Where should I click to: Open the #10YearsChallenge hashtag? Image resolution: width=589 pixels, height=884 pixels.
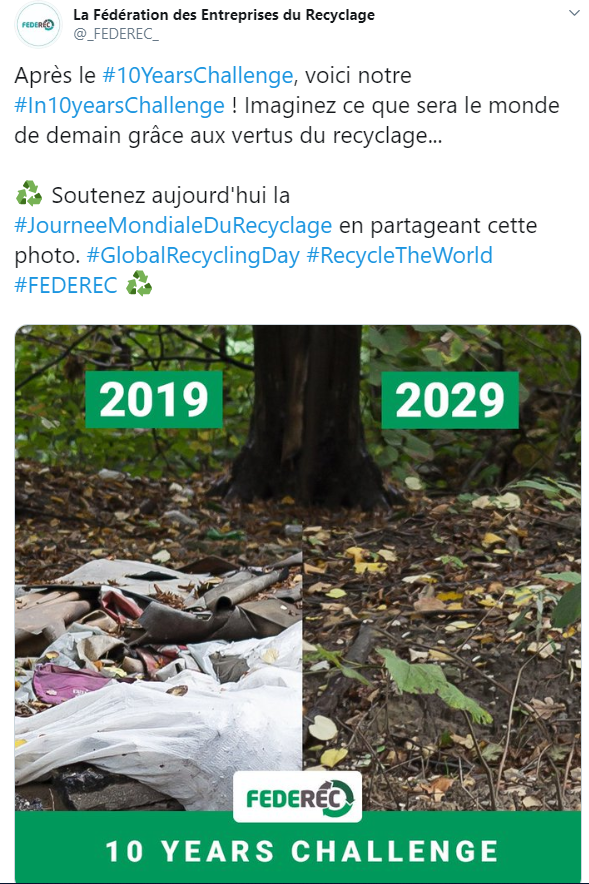[x=197, y=76]
